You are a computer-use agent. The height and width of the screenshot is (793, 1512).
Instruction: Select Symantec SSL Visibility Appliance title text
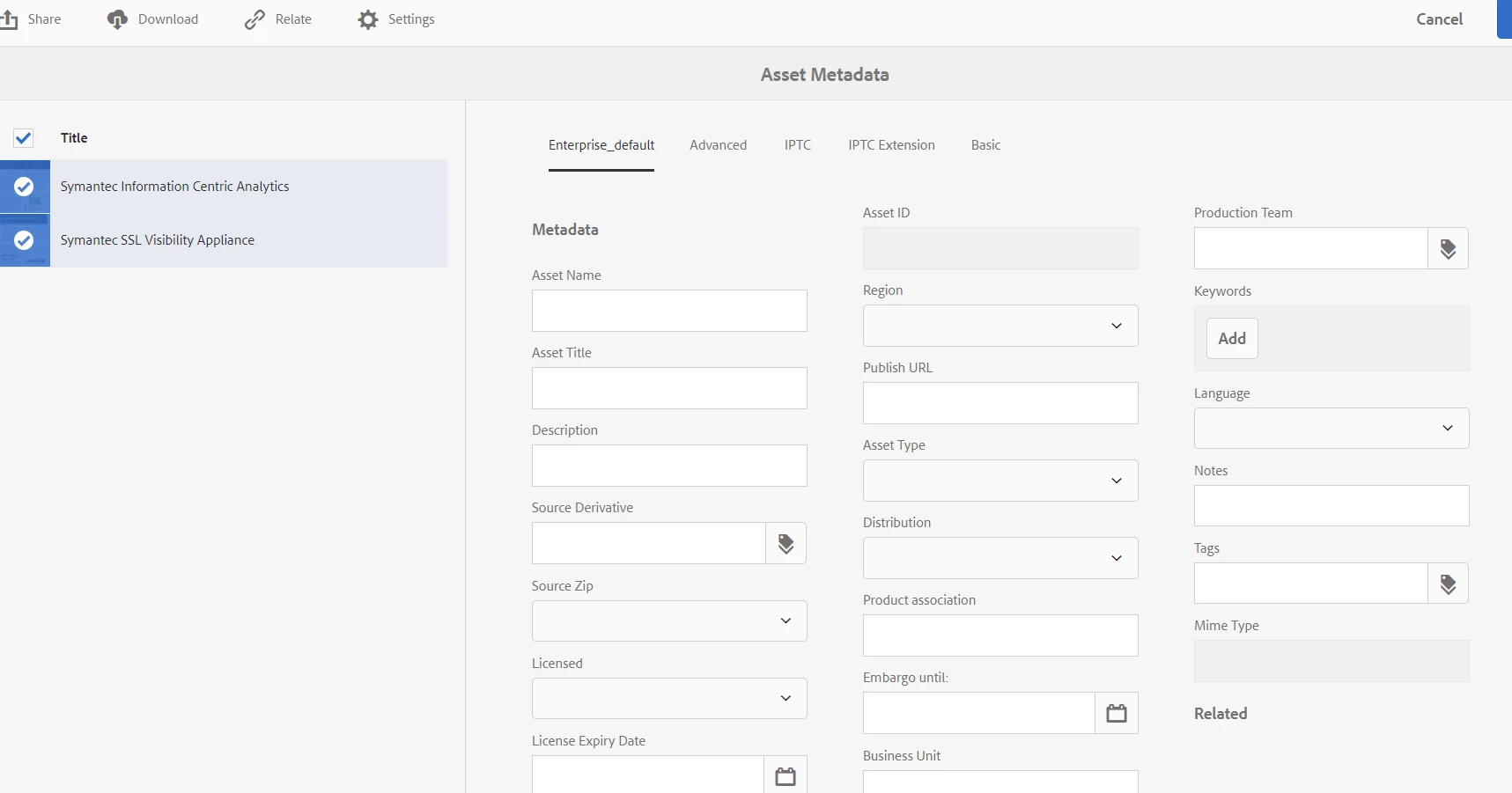pyautogui.click(x=158, y=240)
